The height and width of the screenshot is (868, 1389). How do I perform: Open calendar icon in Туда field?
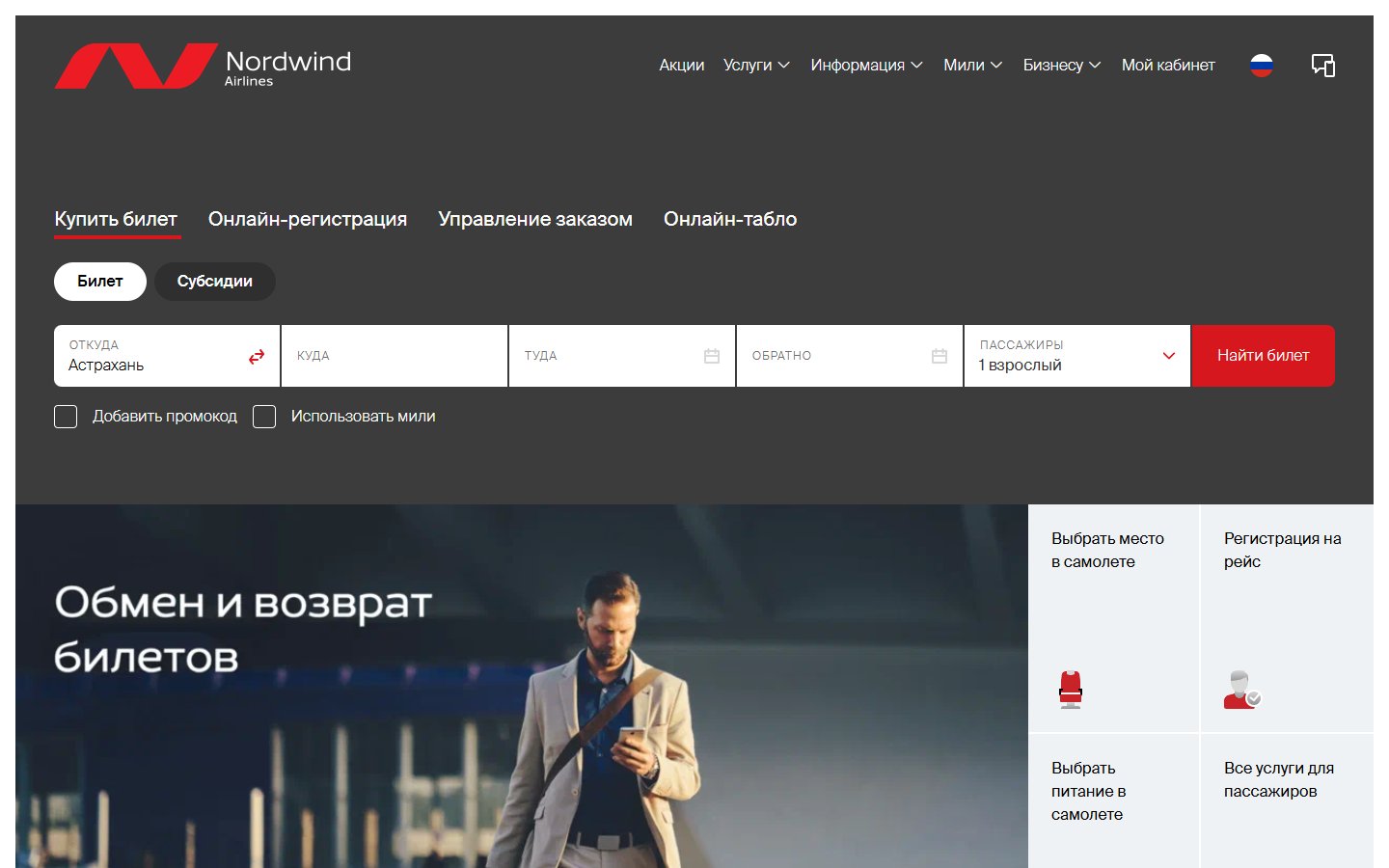[x=712, y=356]
